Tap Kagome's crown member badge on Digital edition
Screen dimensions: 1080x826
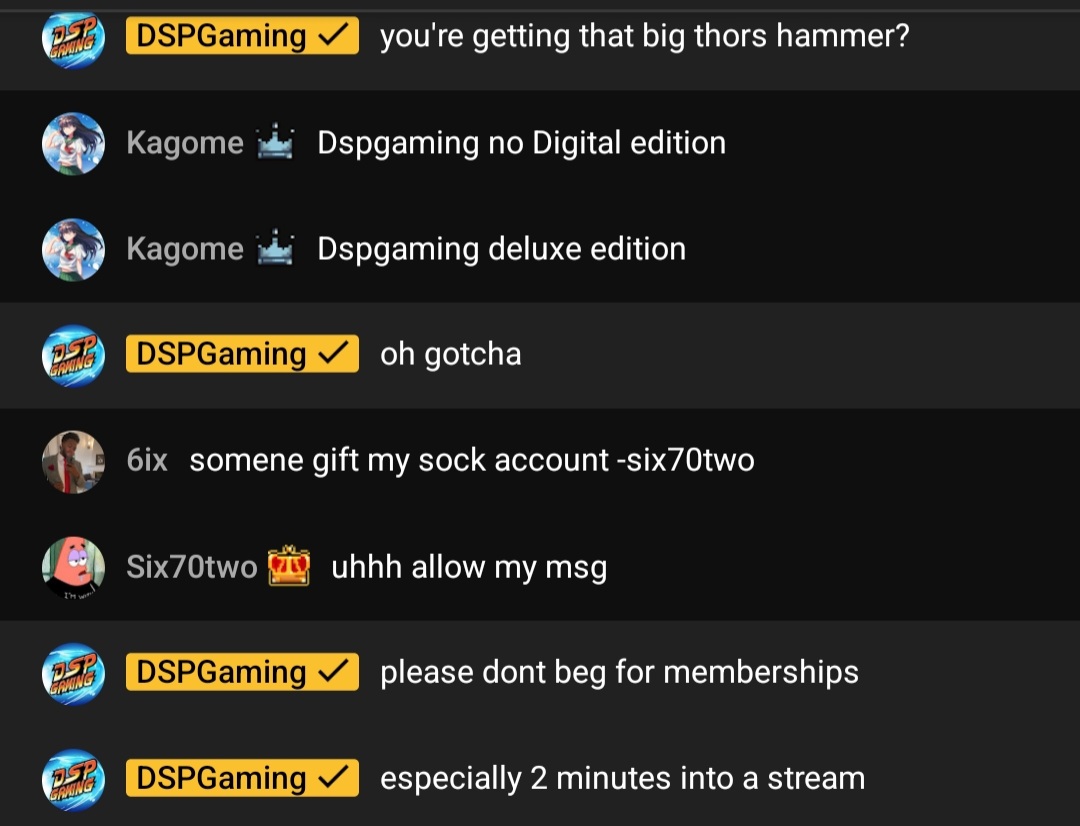275,141
